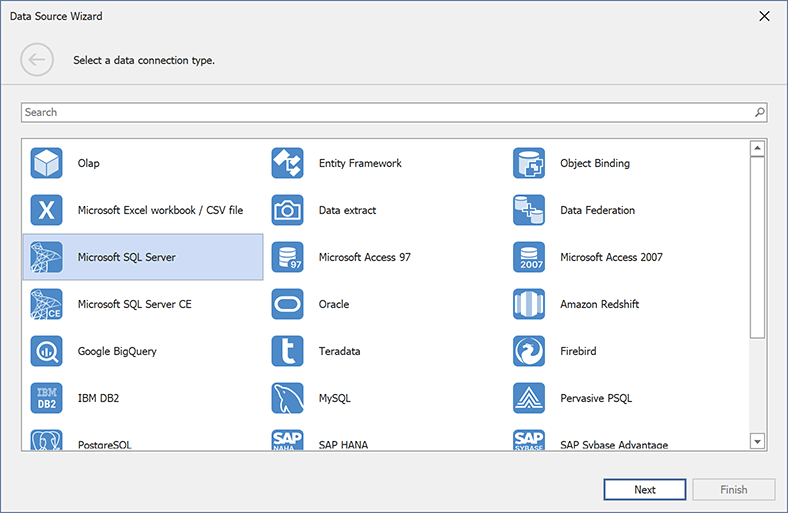
Task: Select the "Data extract" label
Action: (x=347, y=210)
